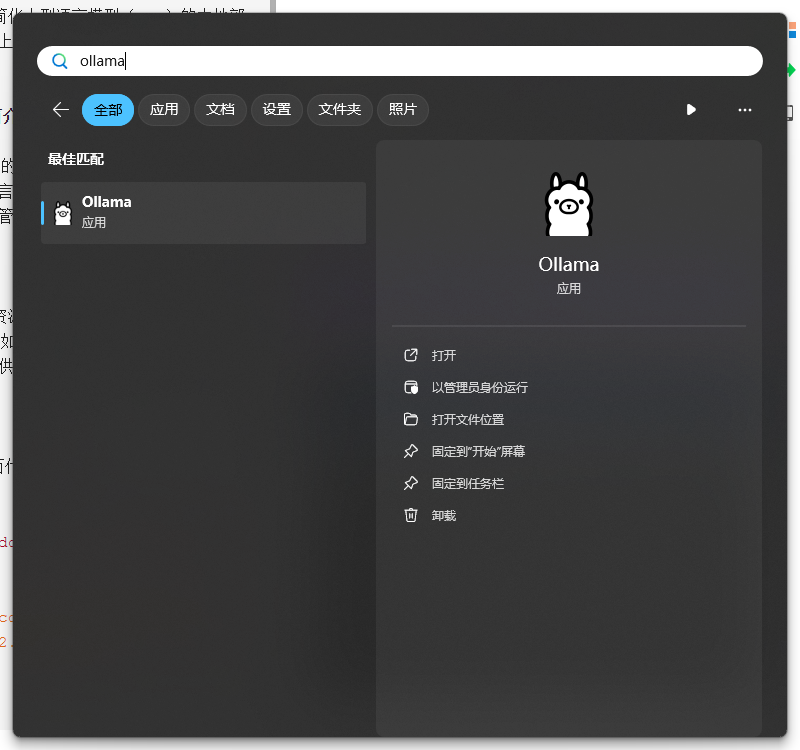
Task: Click the small Ollama llama icon in results
Action: (x=63, y=213)
